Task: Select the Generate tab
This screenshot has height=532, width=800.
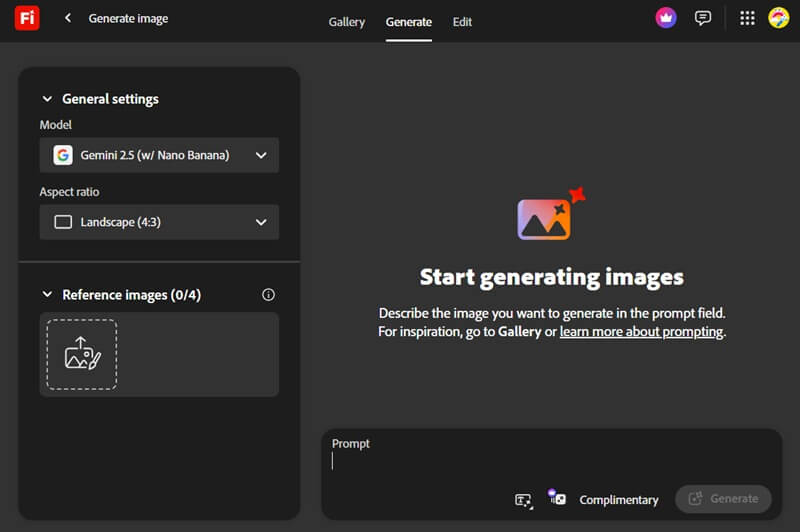Action: [409, 22]
